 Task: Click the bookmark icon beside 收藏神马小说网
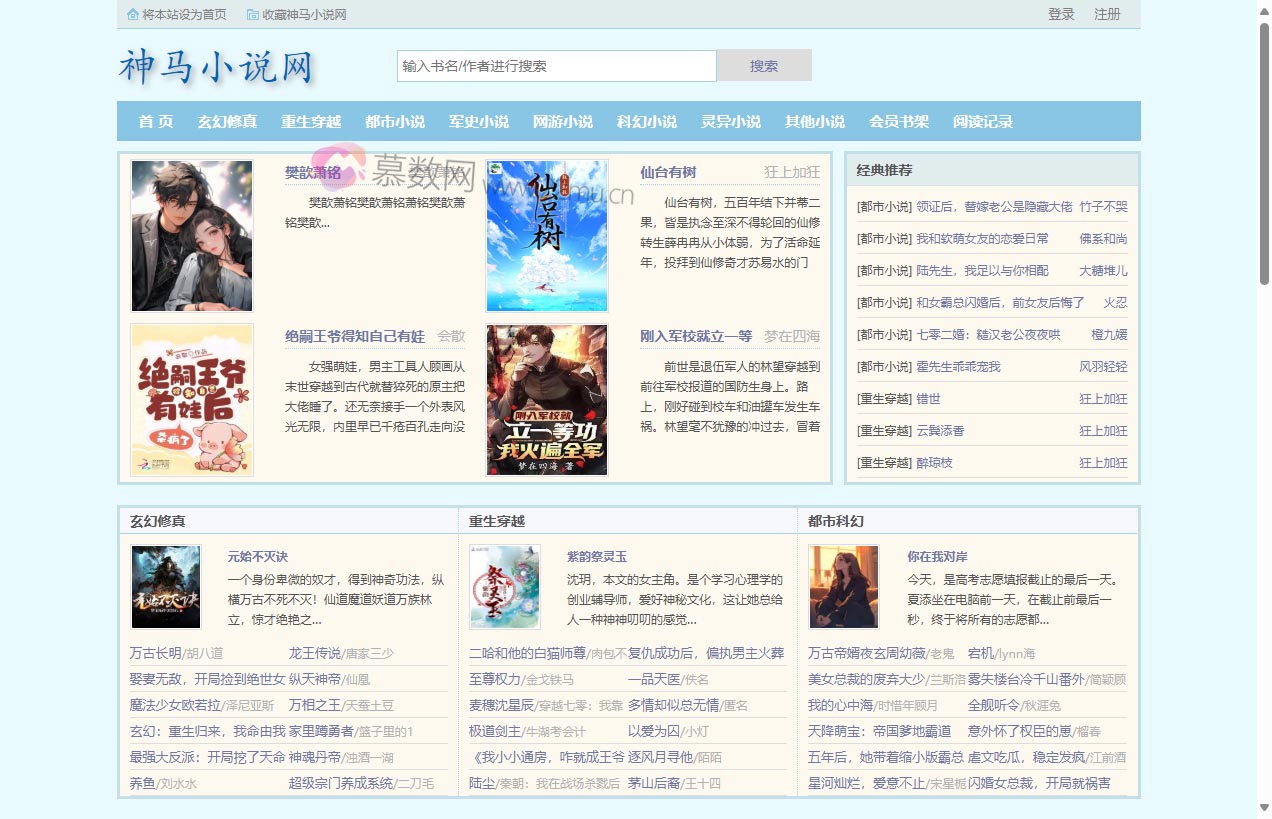click(253, 15)
